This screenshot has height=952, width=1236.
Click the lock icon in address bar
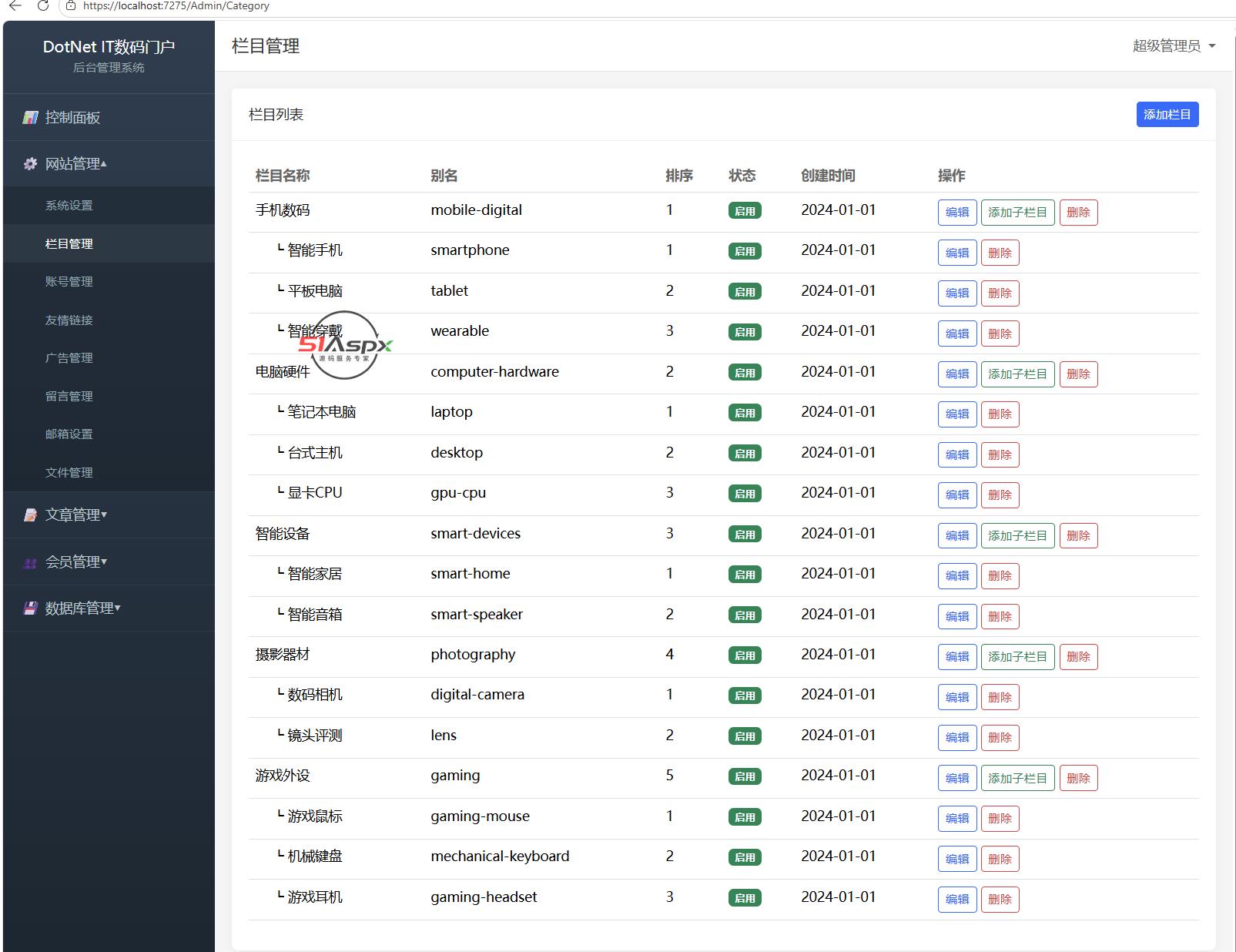(71, 6)
